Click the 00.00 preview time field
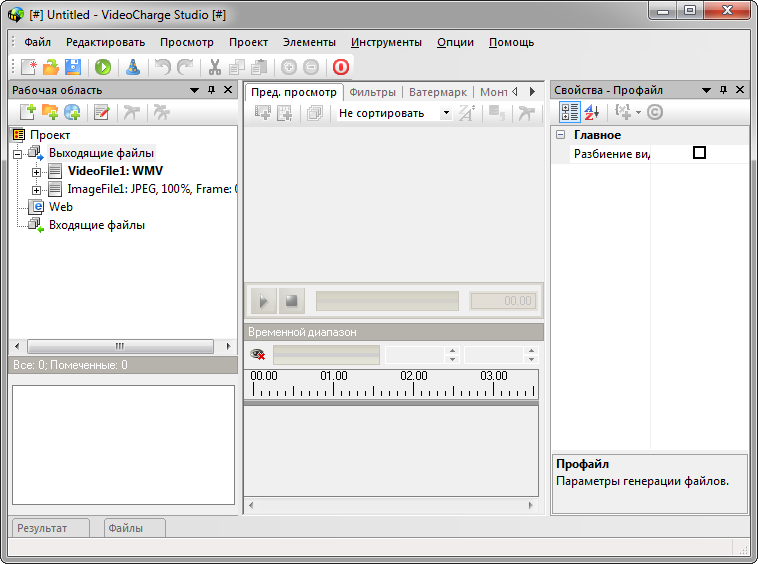758x564 pixels. pyautogui.click(x=503, y=301)
